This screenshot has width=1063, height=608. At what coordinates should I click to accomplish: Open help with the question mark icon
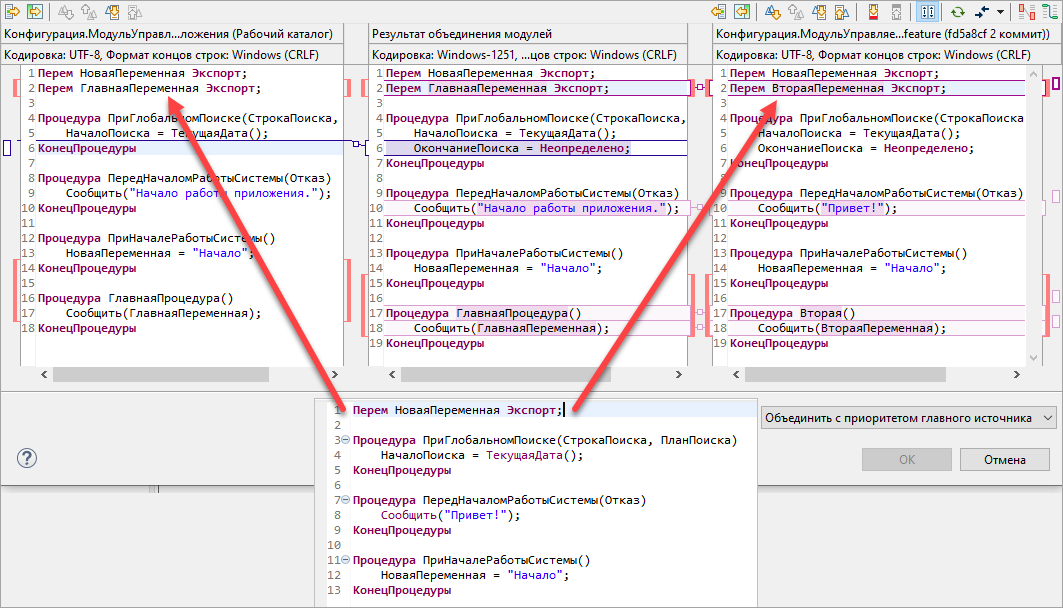(x=28, y=458)
